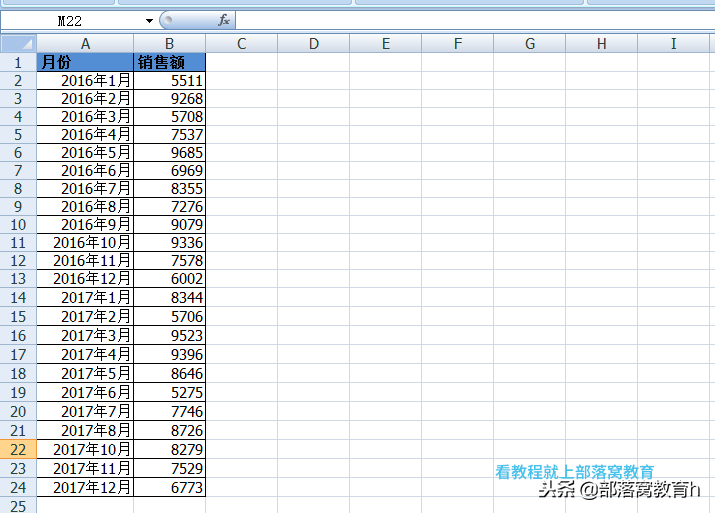Click sales value 9268

(170, 98)
